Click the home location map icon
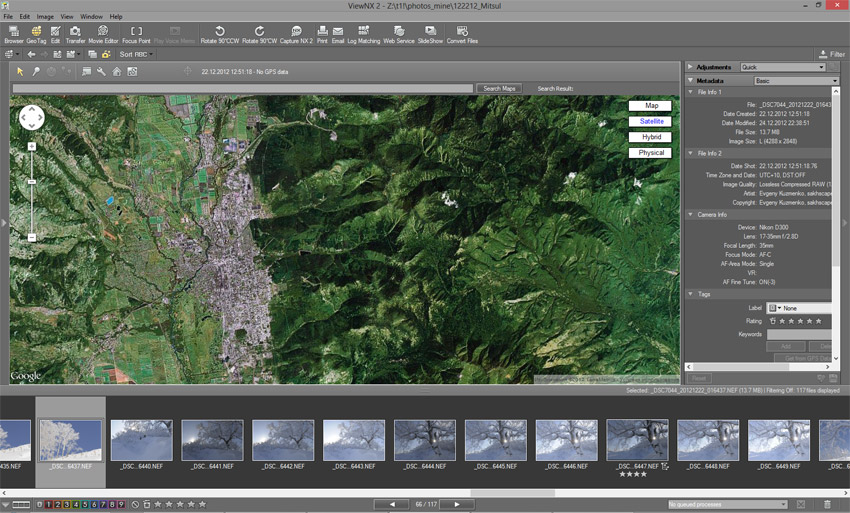 point(117,71)
